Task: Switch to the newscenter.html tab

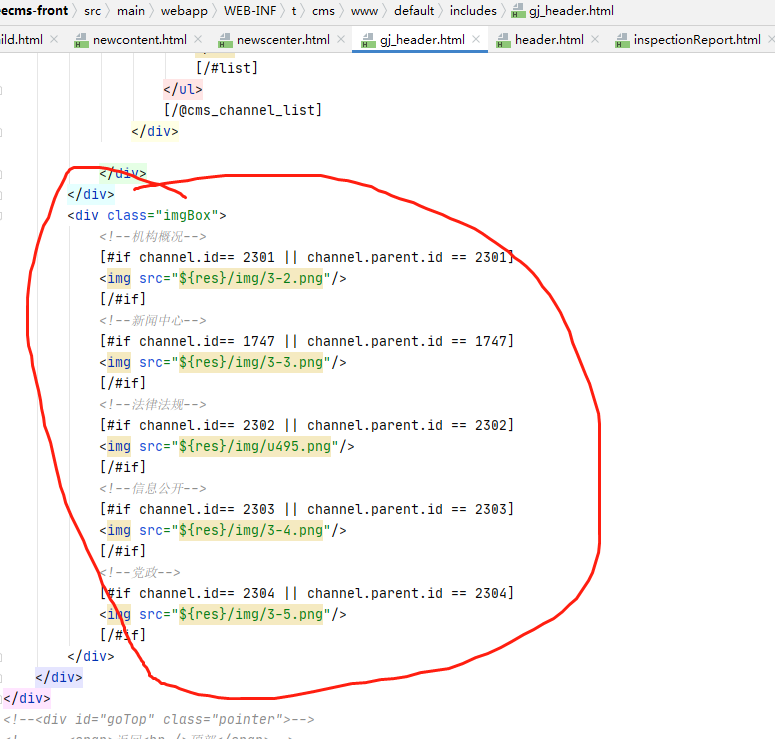Action: click(282, 40)
